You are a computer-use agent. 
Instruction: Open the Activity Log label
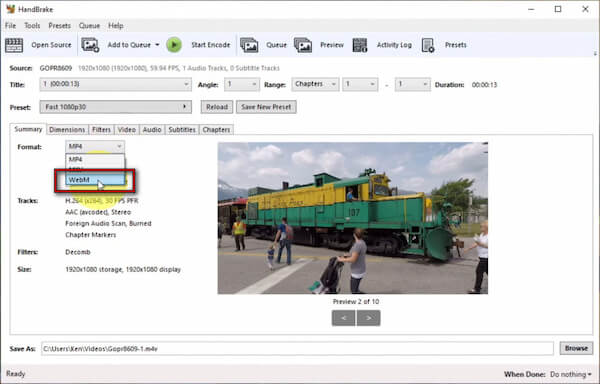[394, 45]
